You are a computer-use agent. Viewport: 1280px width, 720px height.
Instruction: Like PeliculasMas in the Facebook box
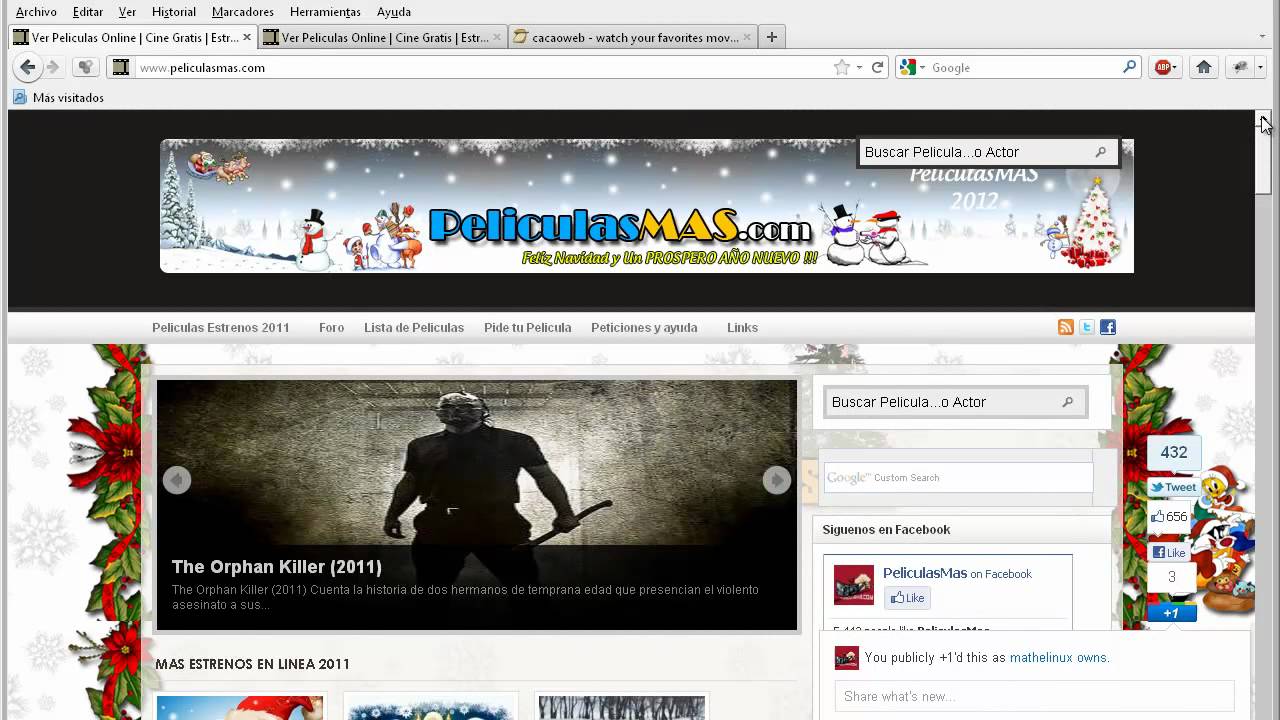(x=908, y=598)
